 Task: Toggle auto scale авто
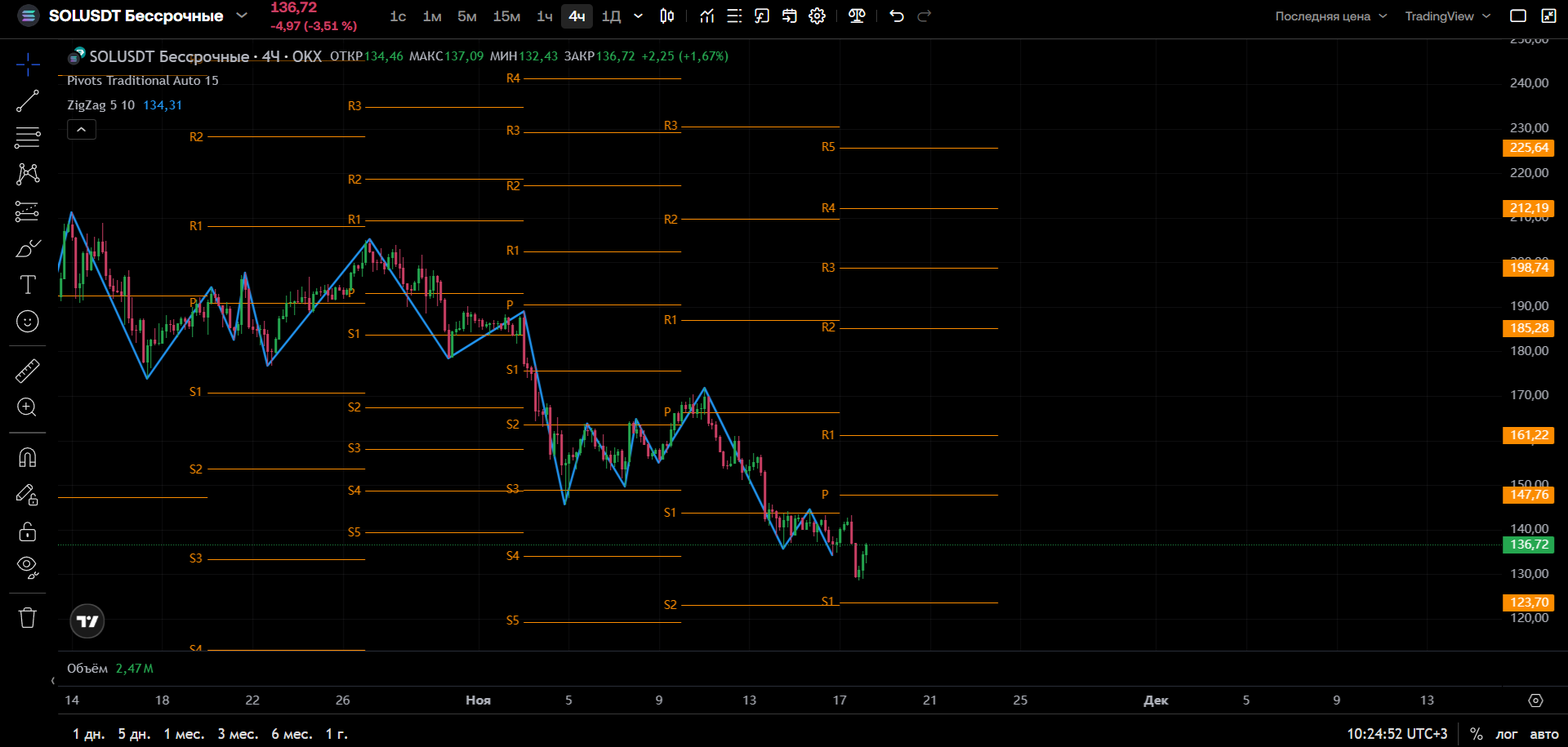tap(1543, 734)
